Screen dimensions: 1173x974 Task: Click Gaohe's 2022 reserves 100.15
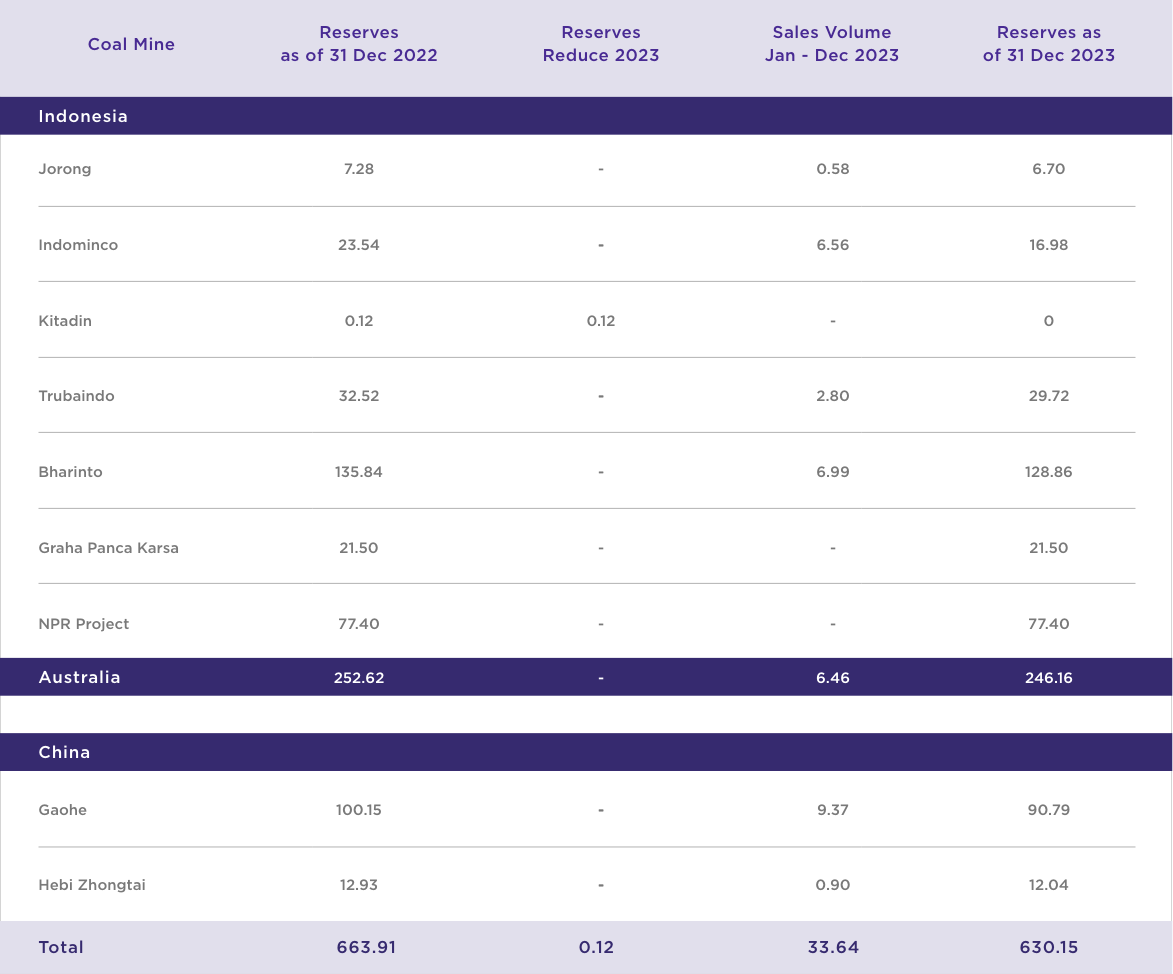(359, 809)
